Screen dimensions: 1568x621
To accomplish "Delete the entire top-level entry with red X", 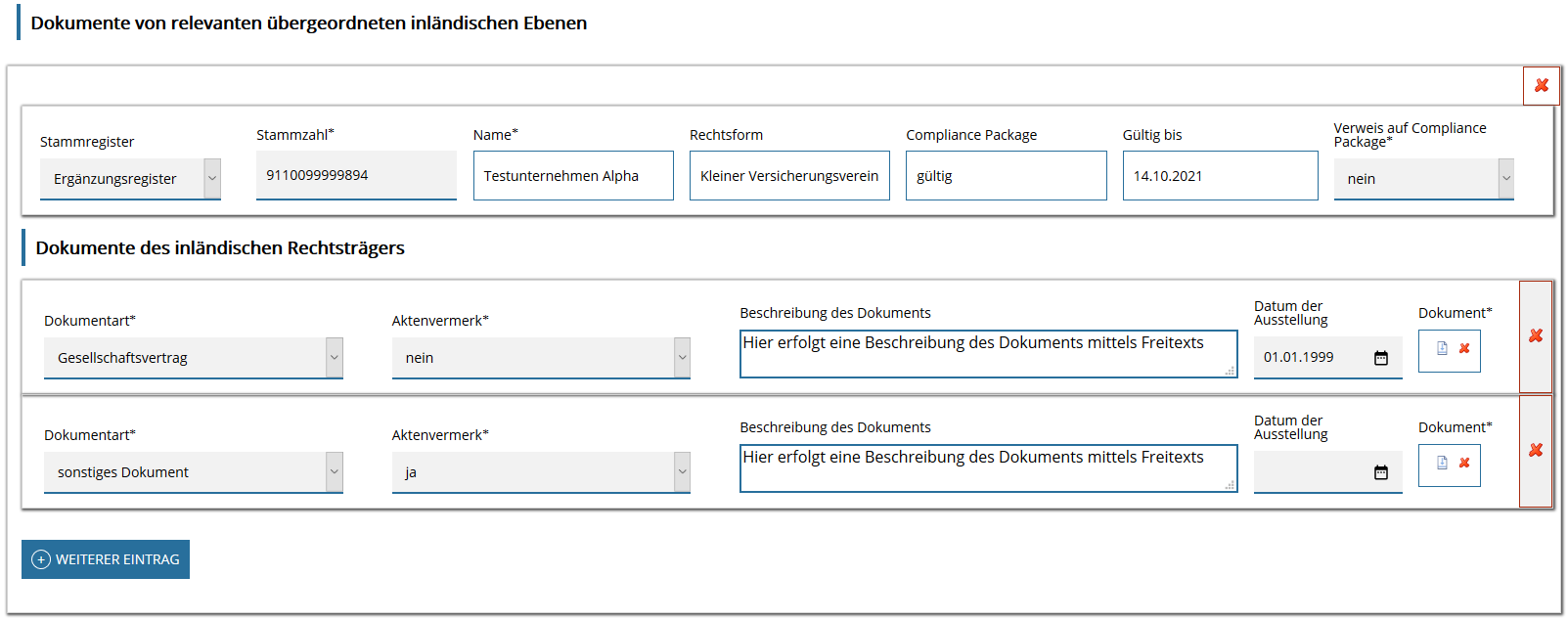I will pyautogui.click(x=1541, y=85).
